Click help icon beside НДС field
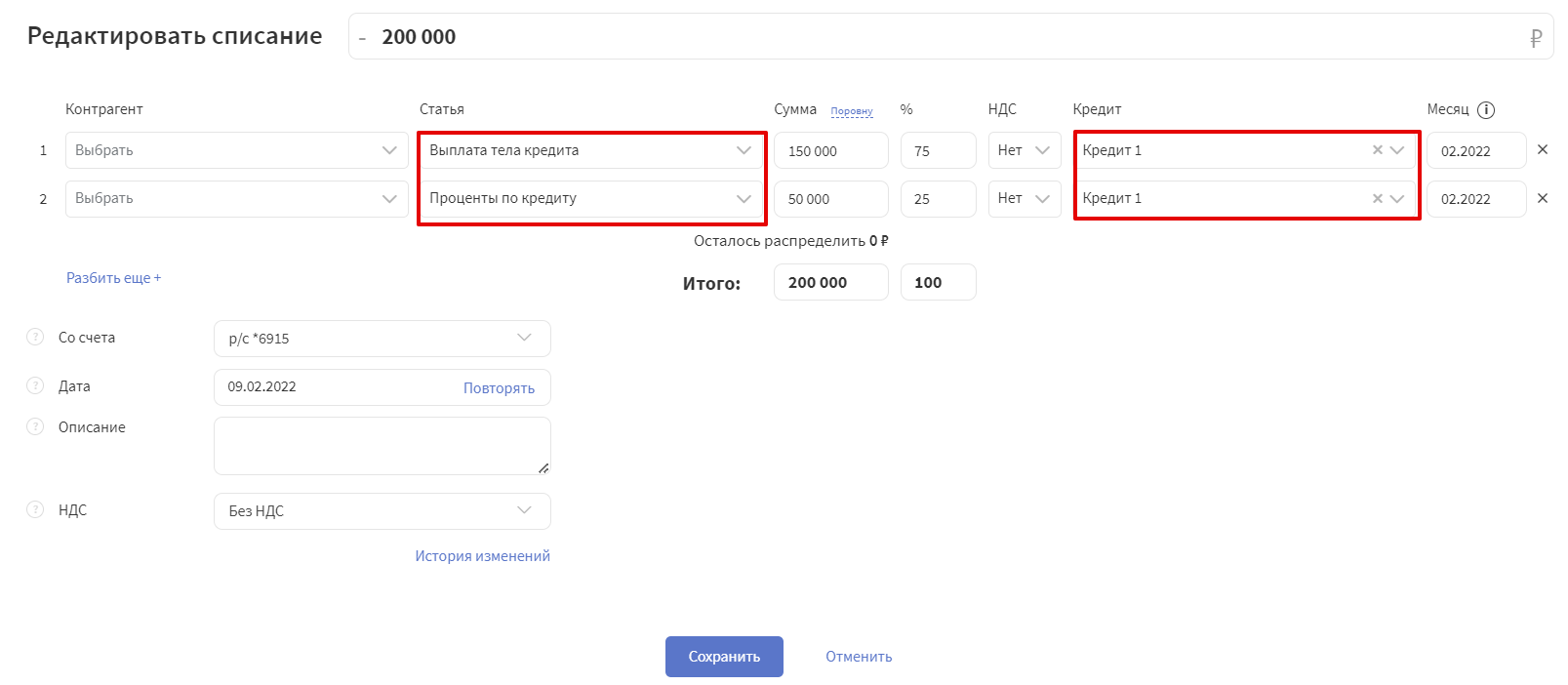Image resolution: width=1568 pixels, height=685 pixels. [x=35, y=509]
